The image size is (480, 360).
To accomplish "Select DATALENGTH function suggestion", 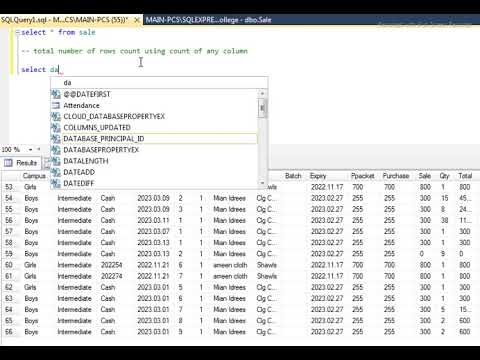I will [x=154, y=161].
